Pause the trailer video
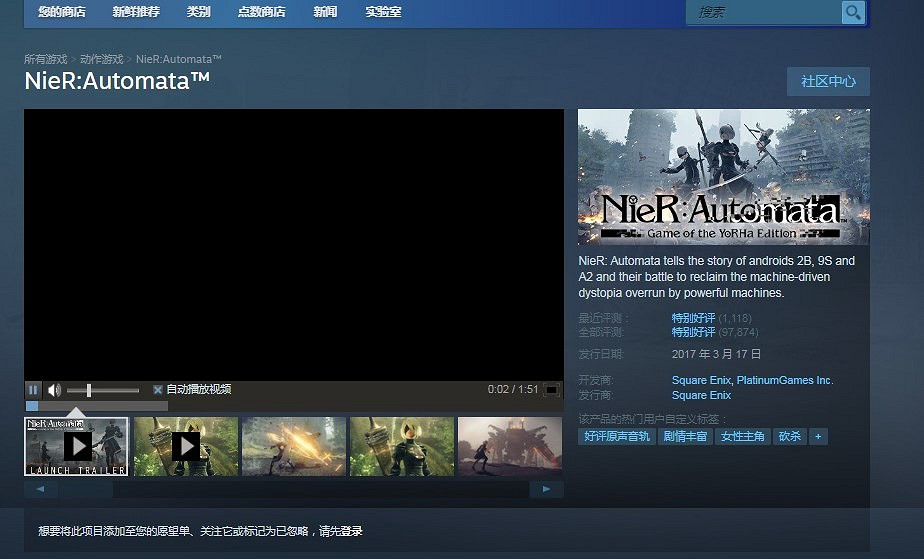 (33, 390)
